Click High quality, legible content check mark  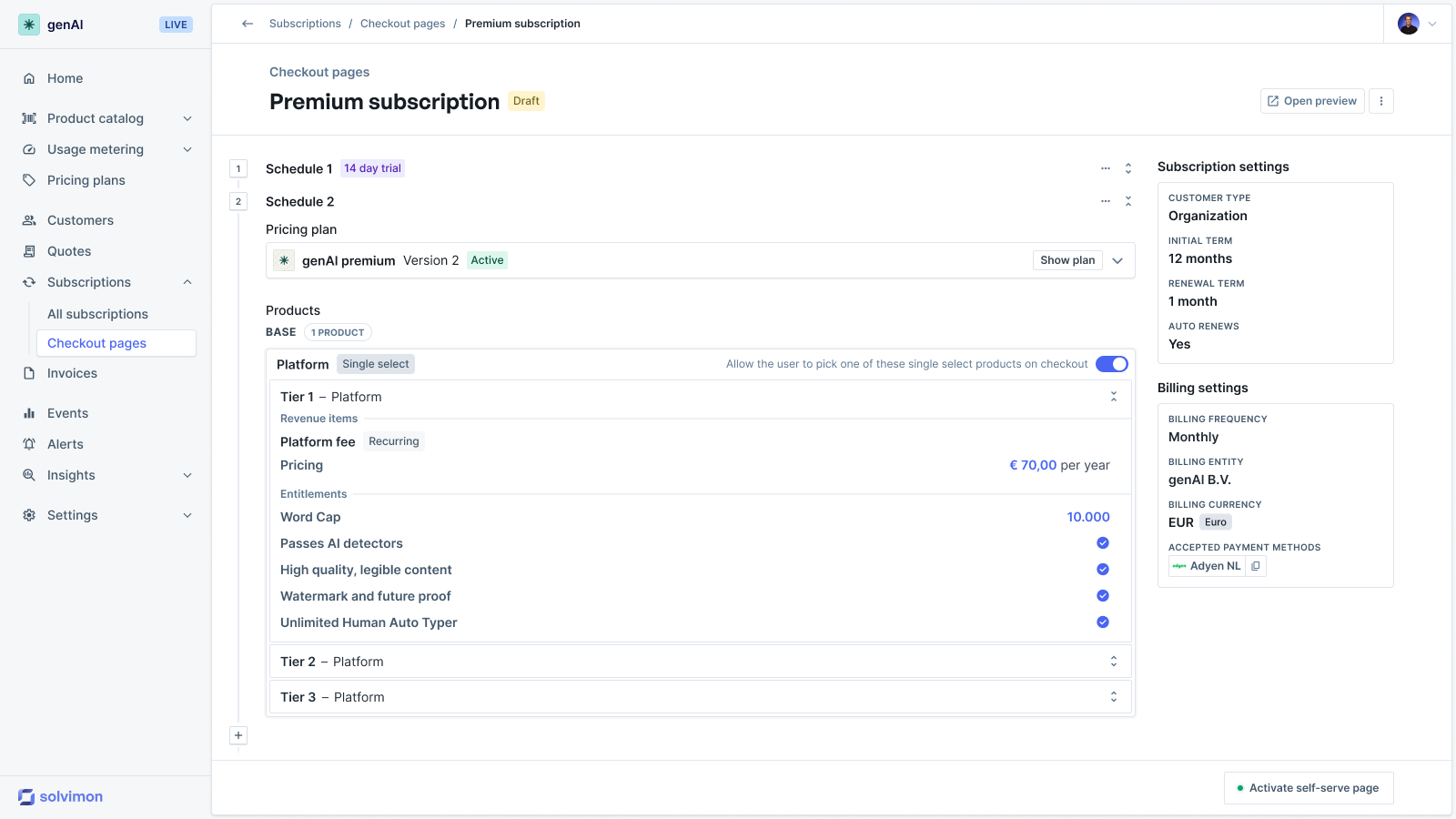point(1103,570)
